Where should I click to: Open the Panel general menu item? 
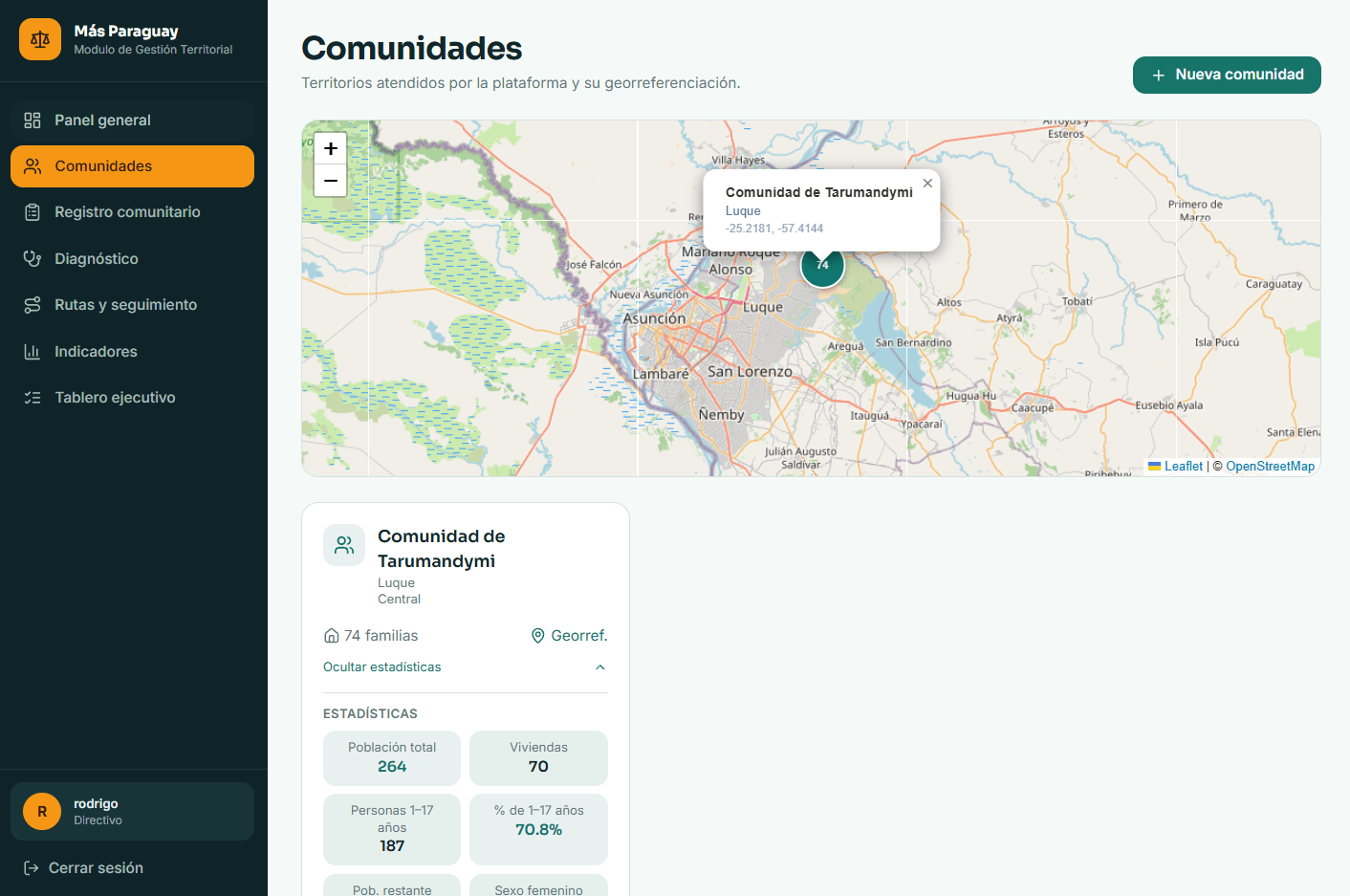132,120
